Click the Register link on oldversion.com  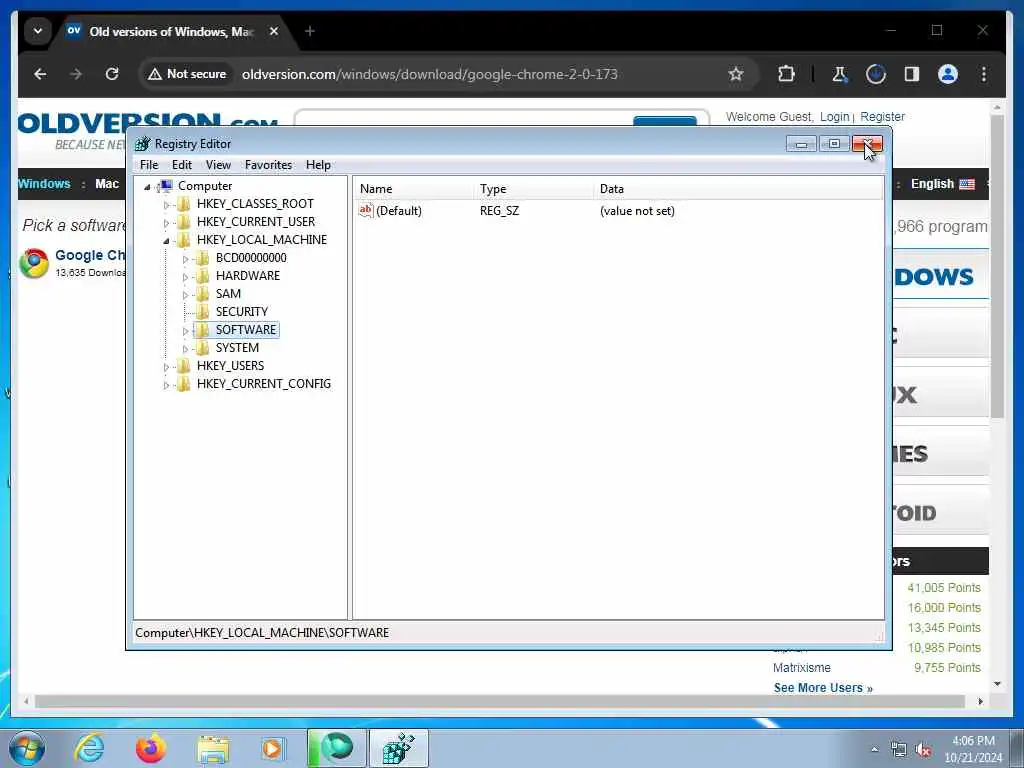882,116
